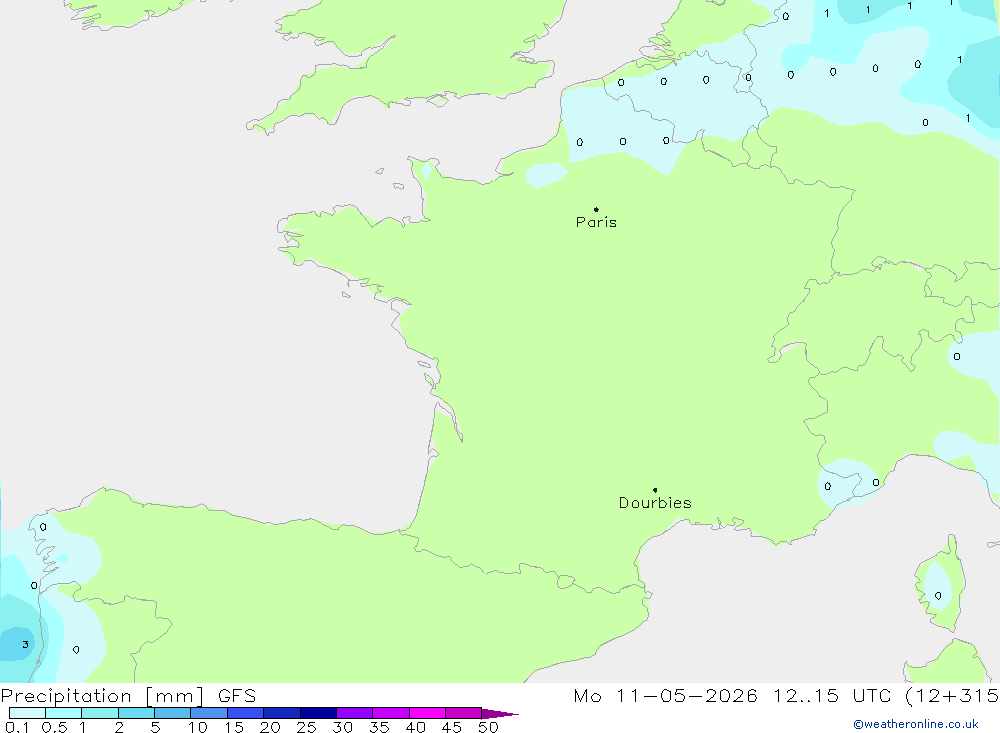The image size is (1000, 733).
Task: Click the legend label 50
Action: (488, 727)
